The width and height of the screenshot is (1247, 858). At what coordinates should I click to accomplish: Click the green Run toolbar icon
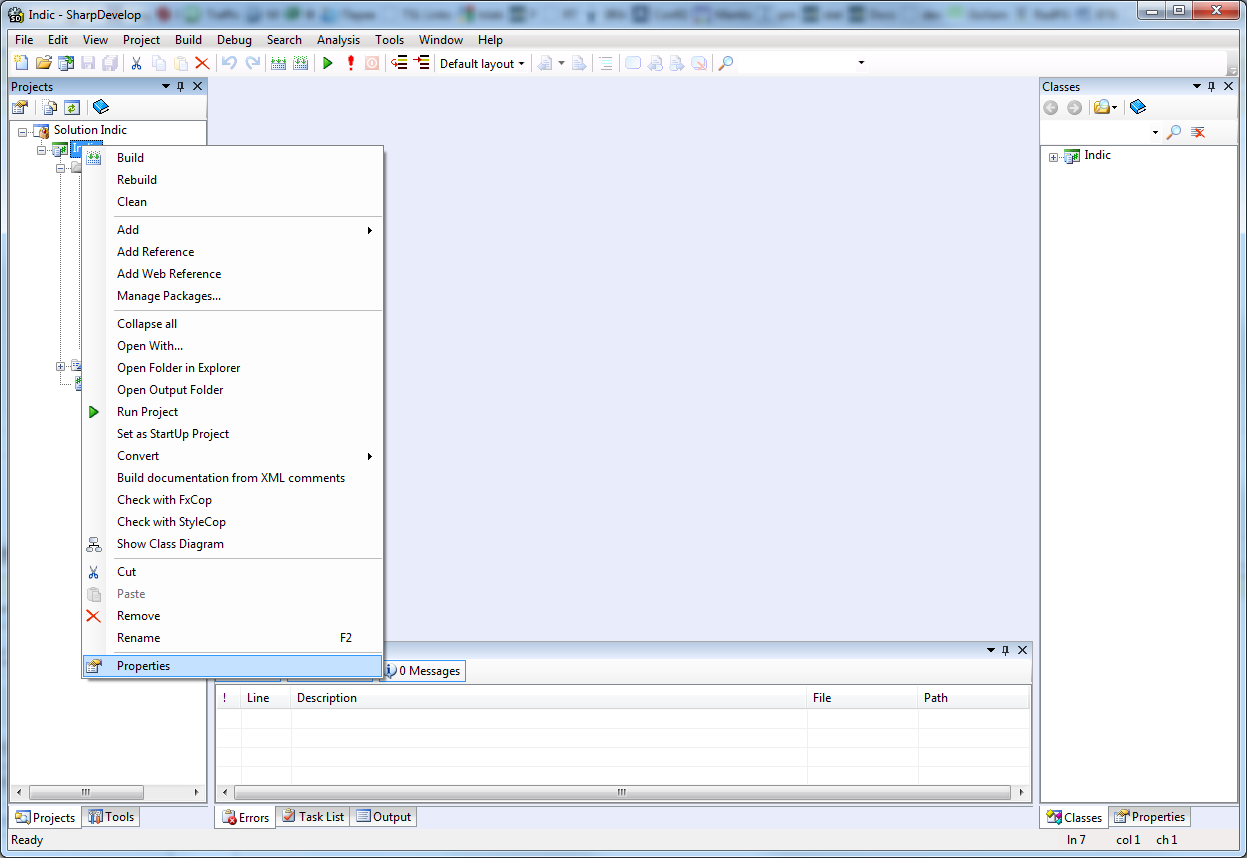(x=327, y=63)
